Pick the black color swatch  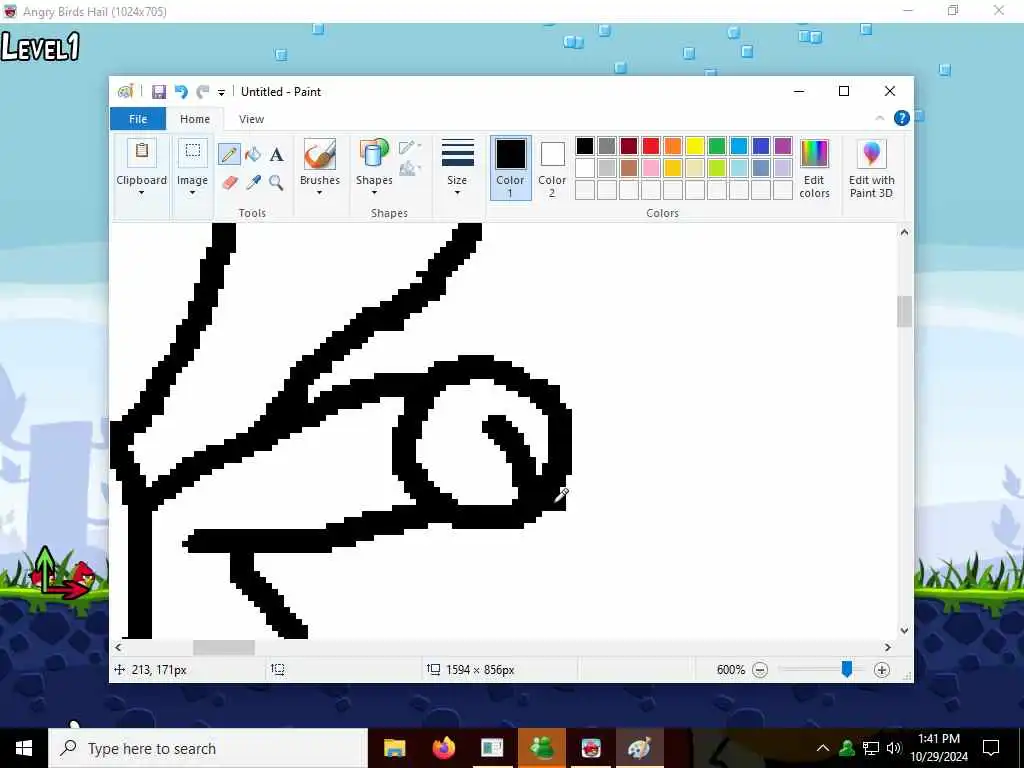[585, 146]
